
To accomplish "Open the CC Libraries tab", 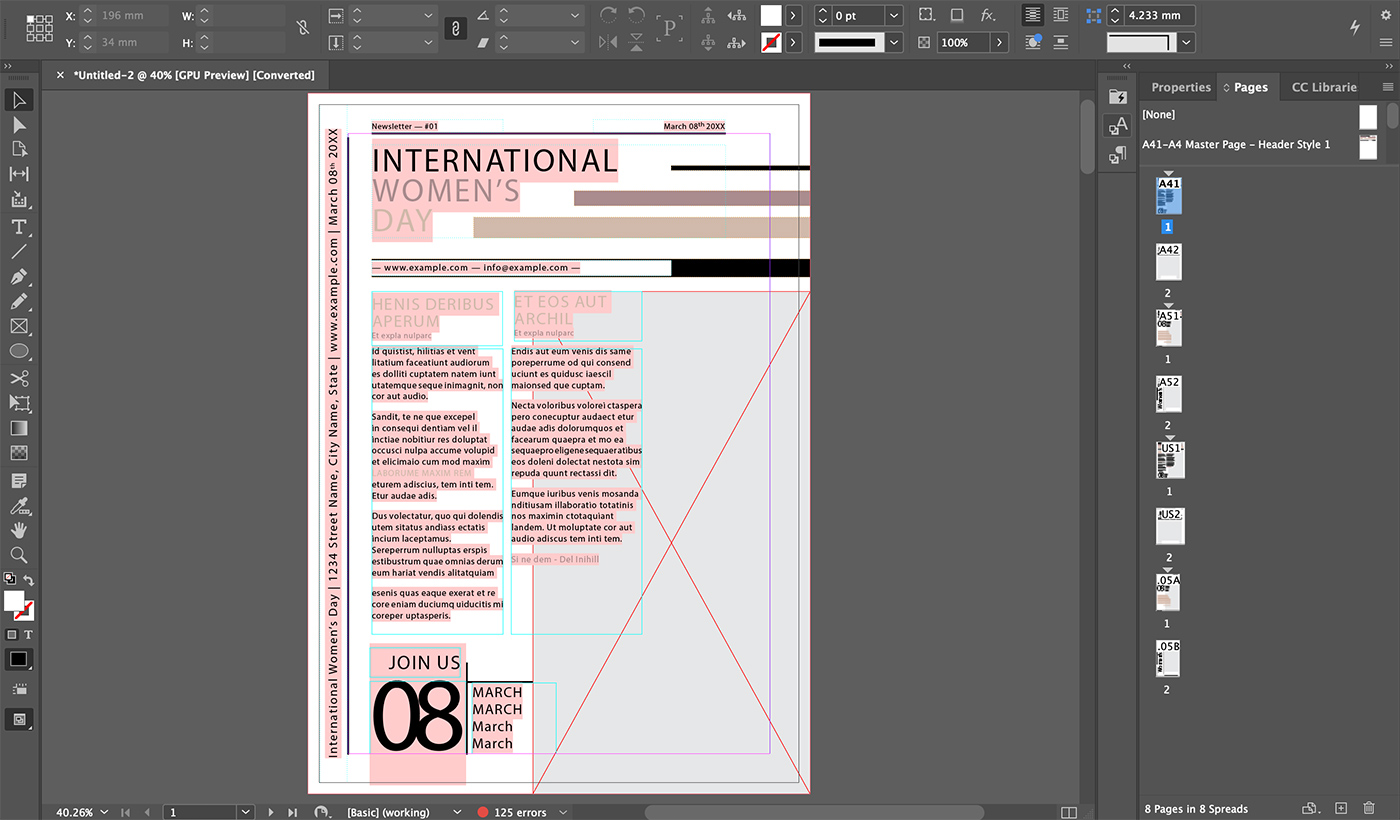I will pyautogui.click(x=1324, y=87).
